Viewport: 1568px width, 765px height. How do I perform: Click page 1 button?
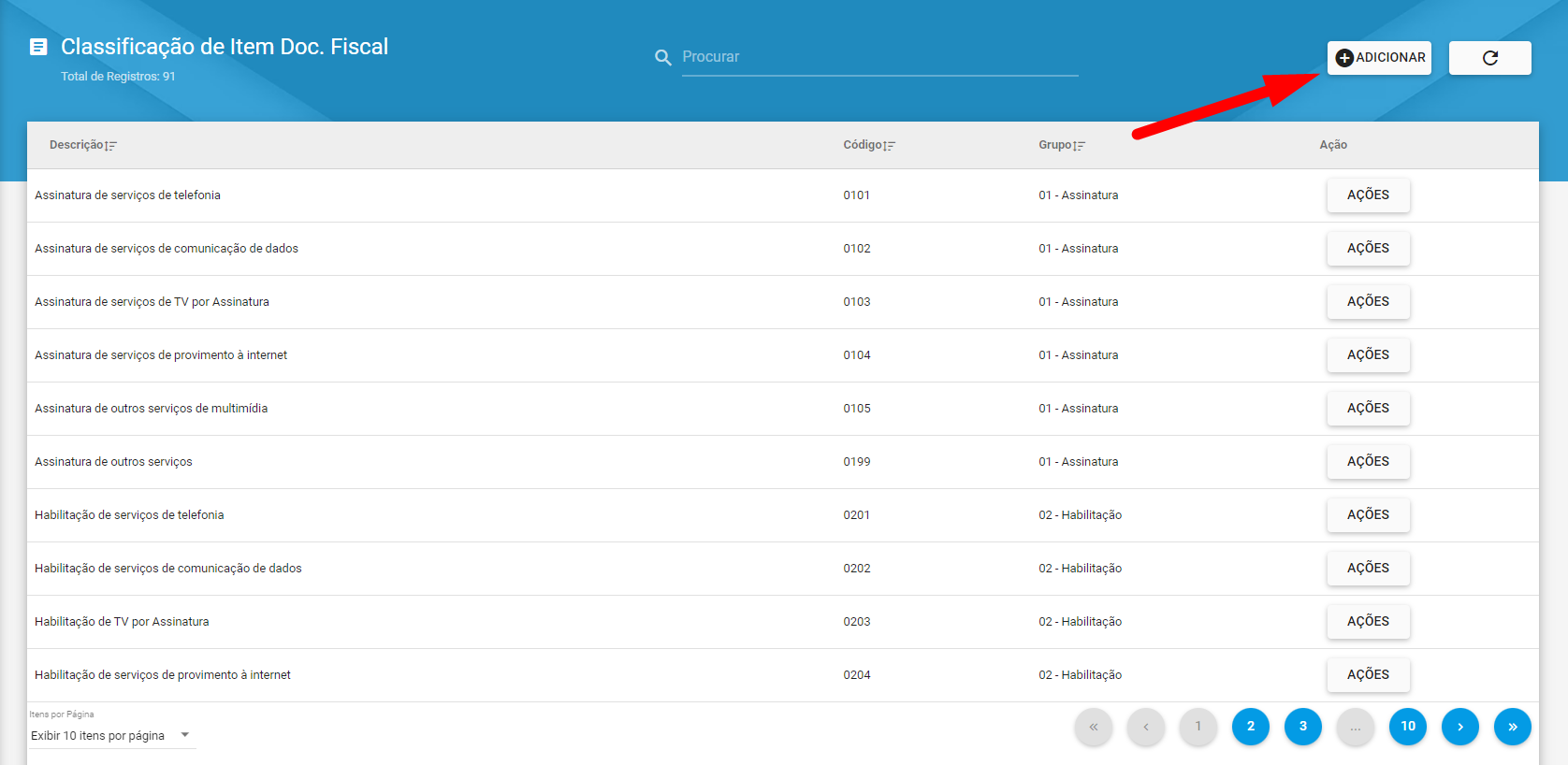point(1198,727)
